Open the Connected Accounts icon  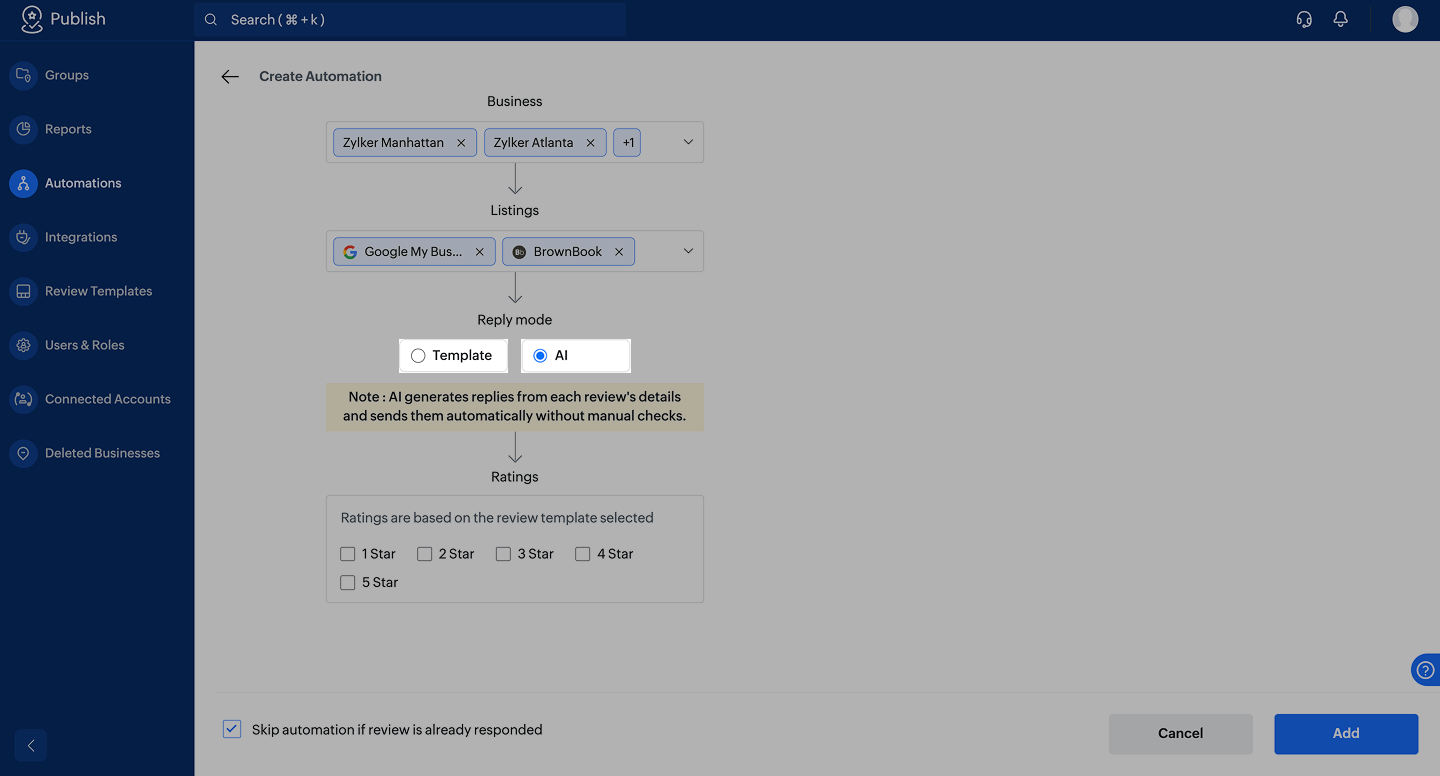[x=23, y=399]
